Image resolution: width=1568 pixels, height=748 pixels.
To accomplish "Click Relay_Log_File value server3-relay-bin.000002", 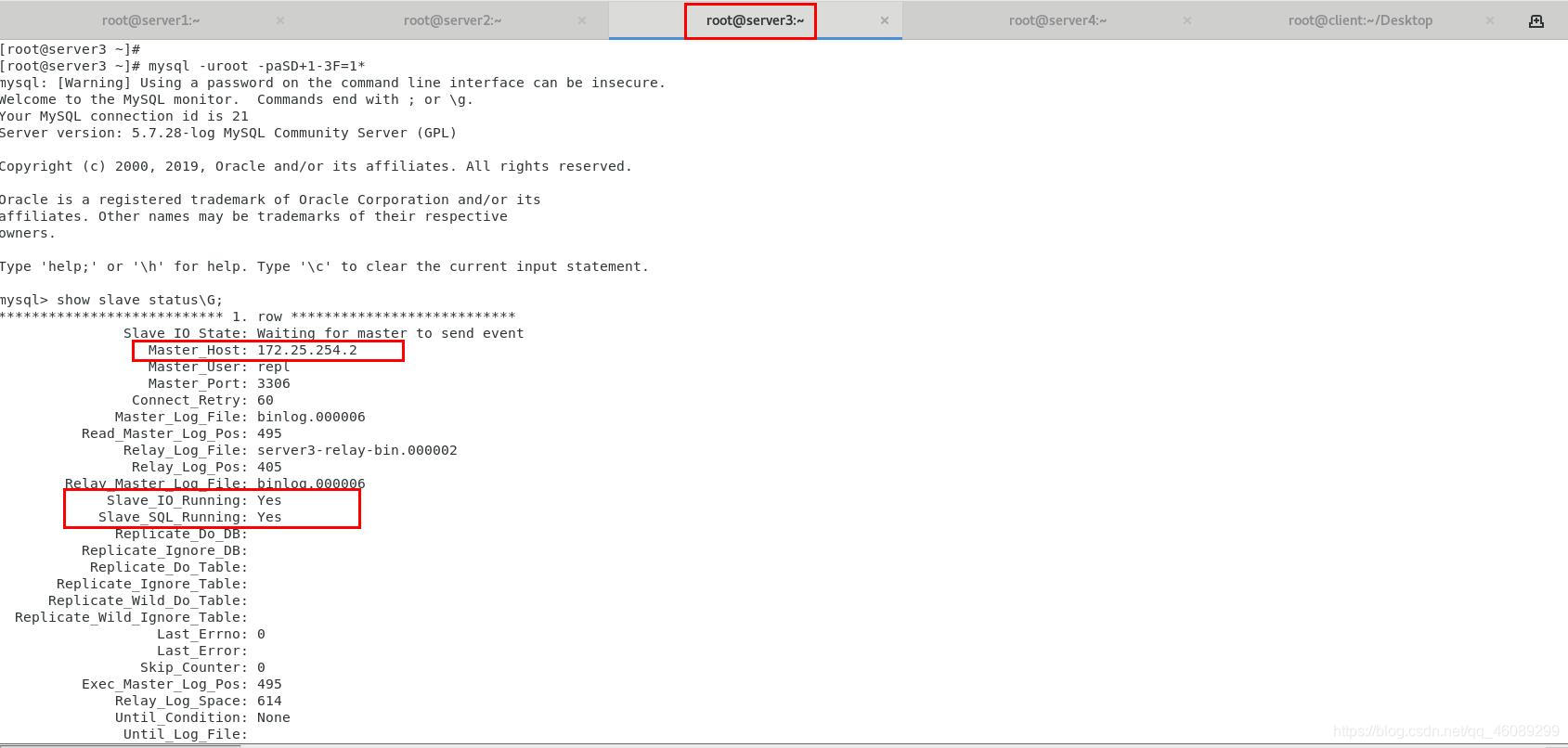I will (x=357, y=450).
